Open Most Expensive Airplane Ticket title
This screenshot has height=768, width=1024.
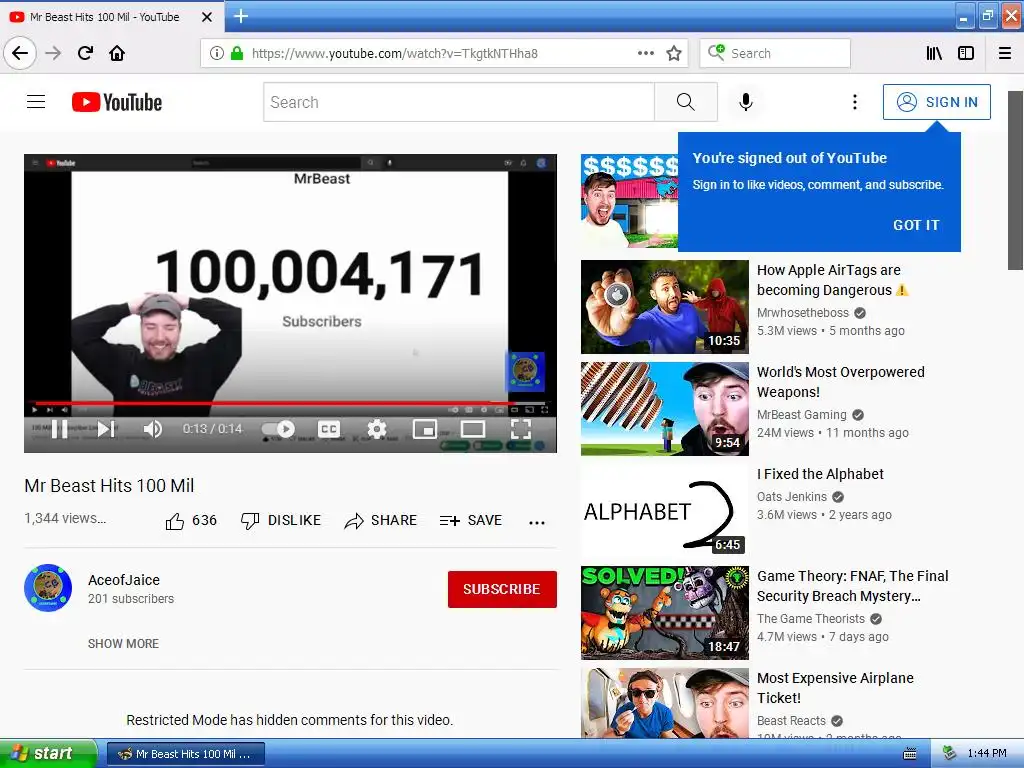pos(835,688)
